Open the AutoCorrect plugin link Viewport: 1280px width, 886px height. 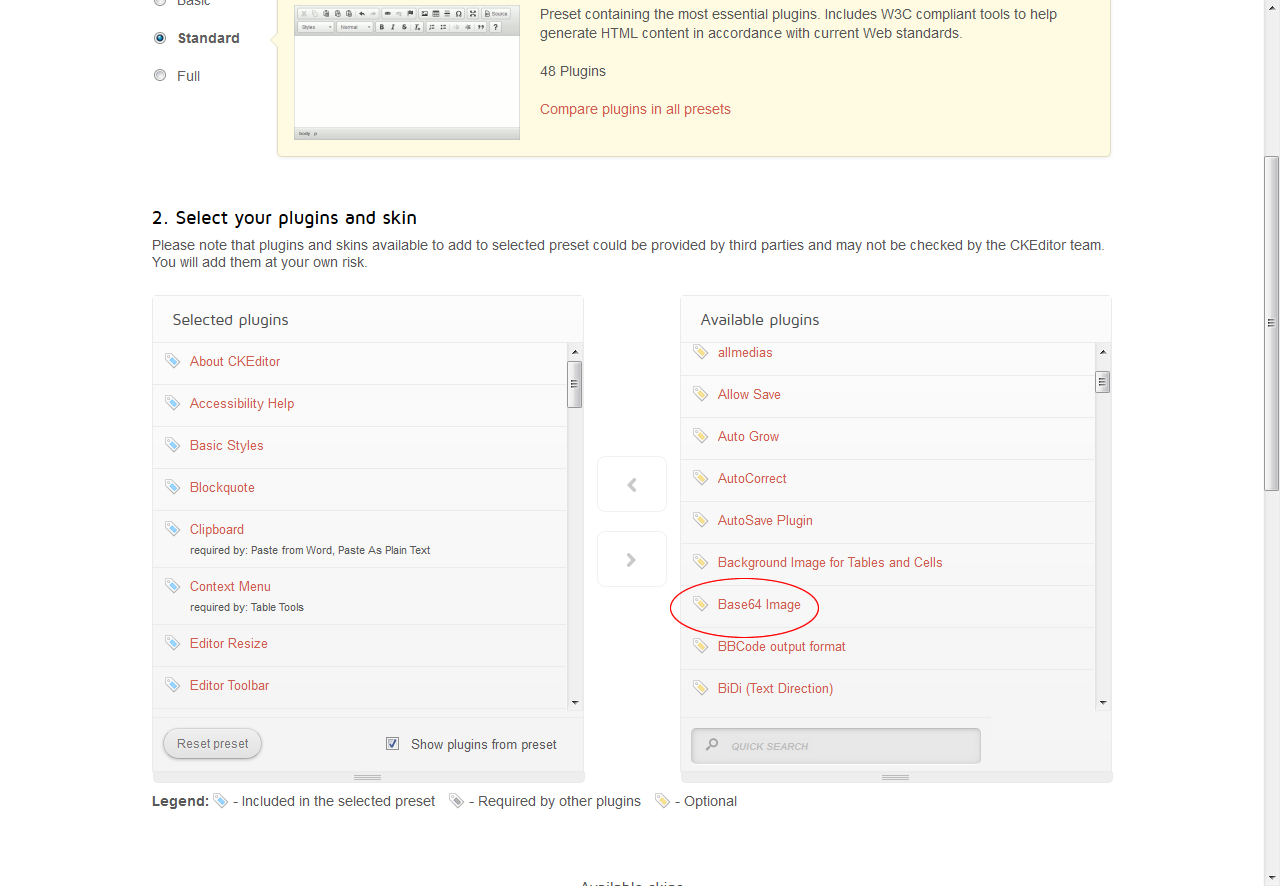(x=752, y=478)
